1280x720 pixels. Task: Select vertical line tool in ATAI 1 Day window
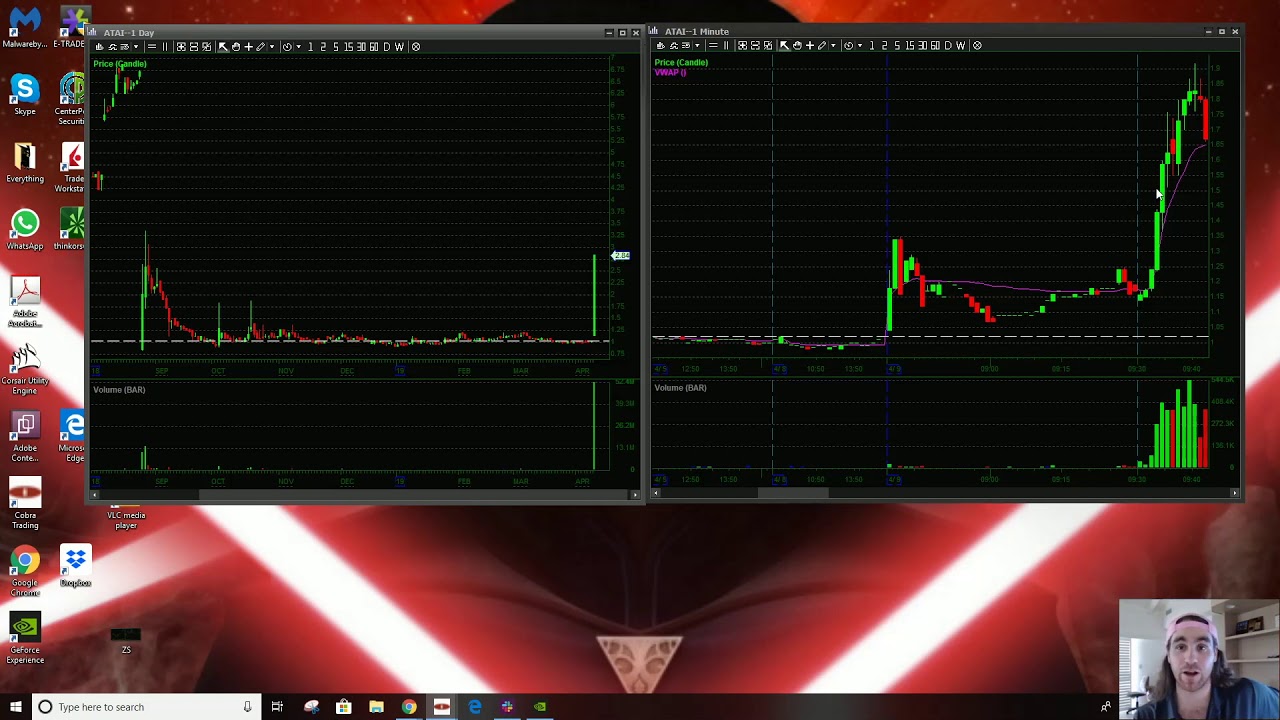(165, 46)
